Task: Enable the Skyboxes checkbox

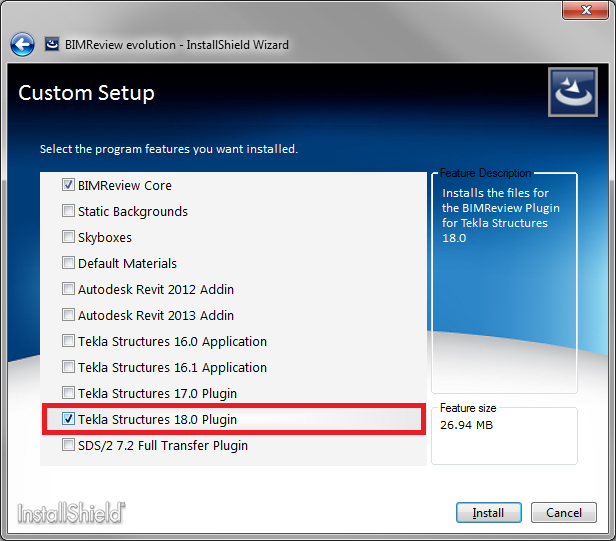Action: (x=68, y=237)
